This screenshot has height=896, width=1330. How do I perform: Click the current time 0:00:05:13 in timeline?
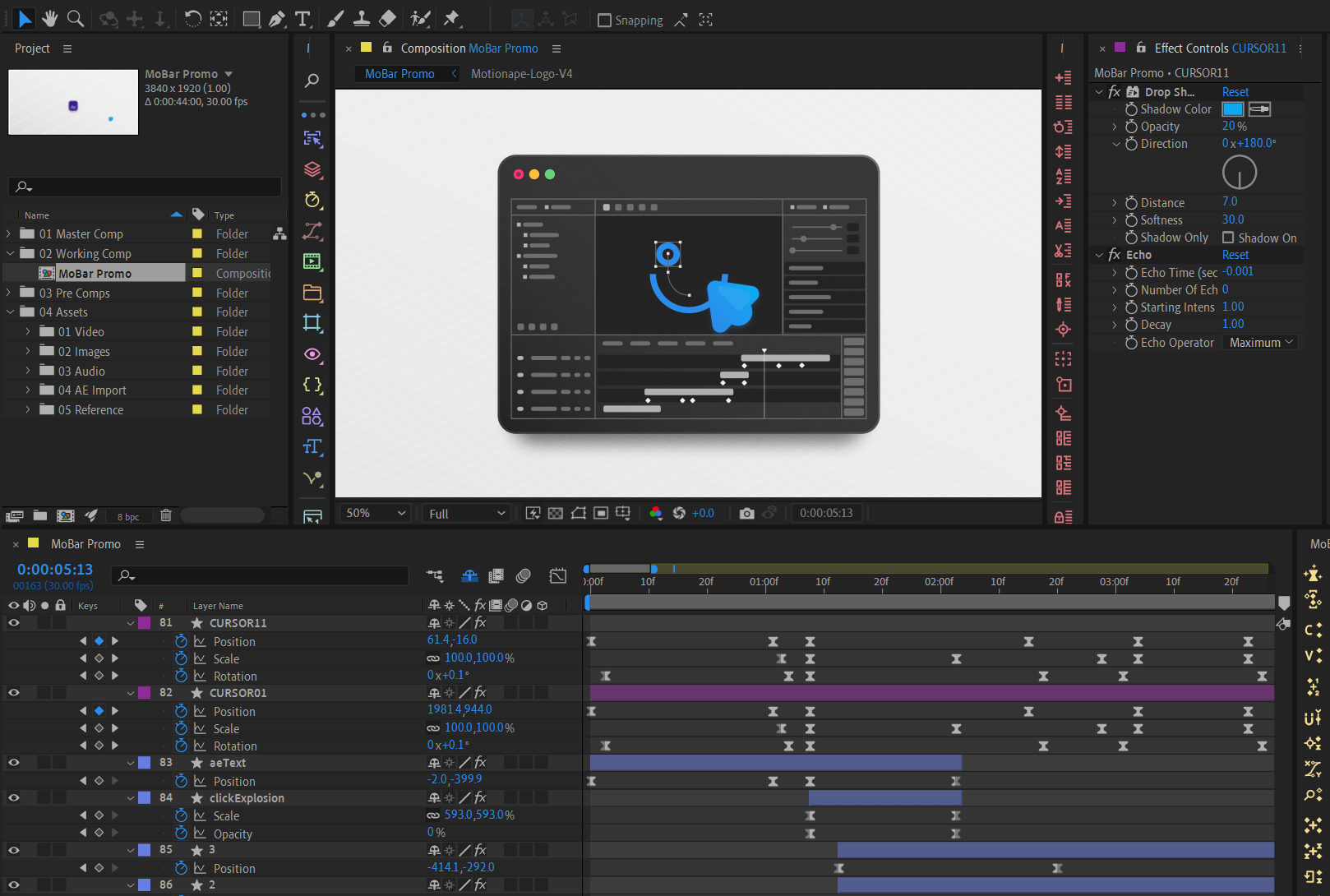[55, 569]
